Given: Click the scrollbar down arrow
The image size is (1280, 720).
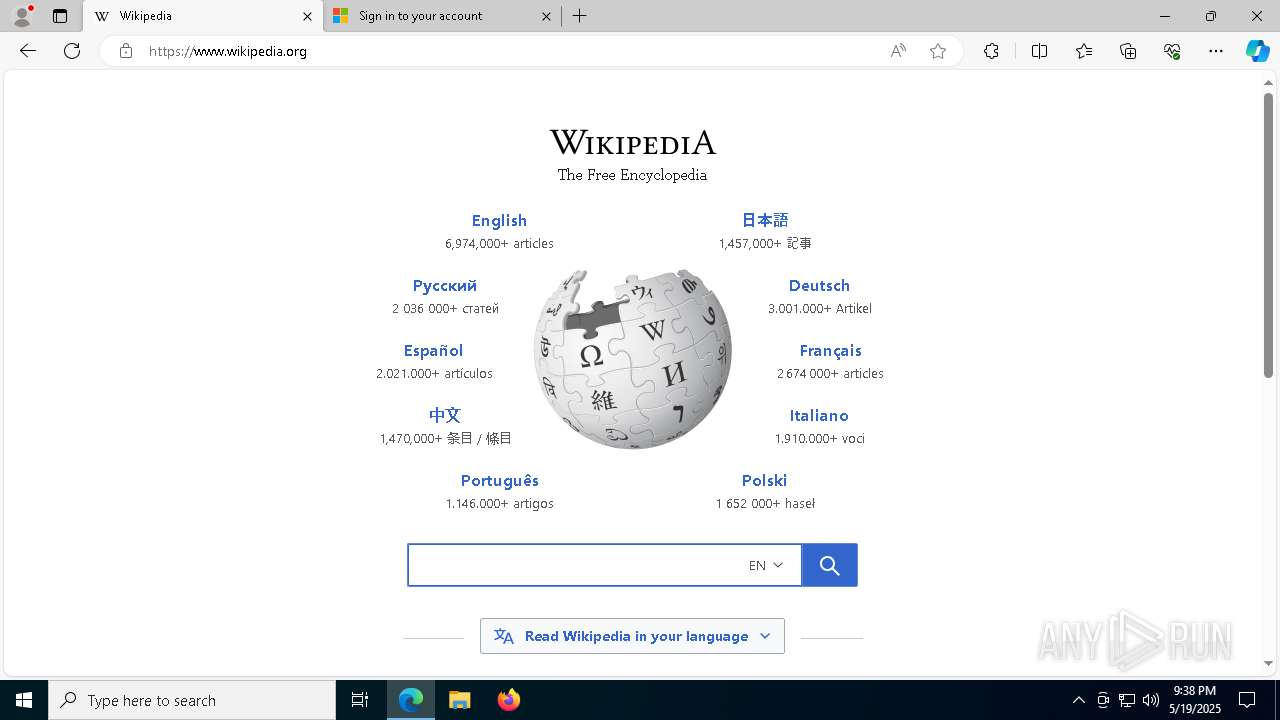Looking at the screenshot, I should [1268, 663].
